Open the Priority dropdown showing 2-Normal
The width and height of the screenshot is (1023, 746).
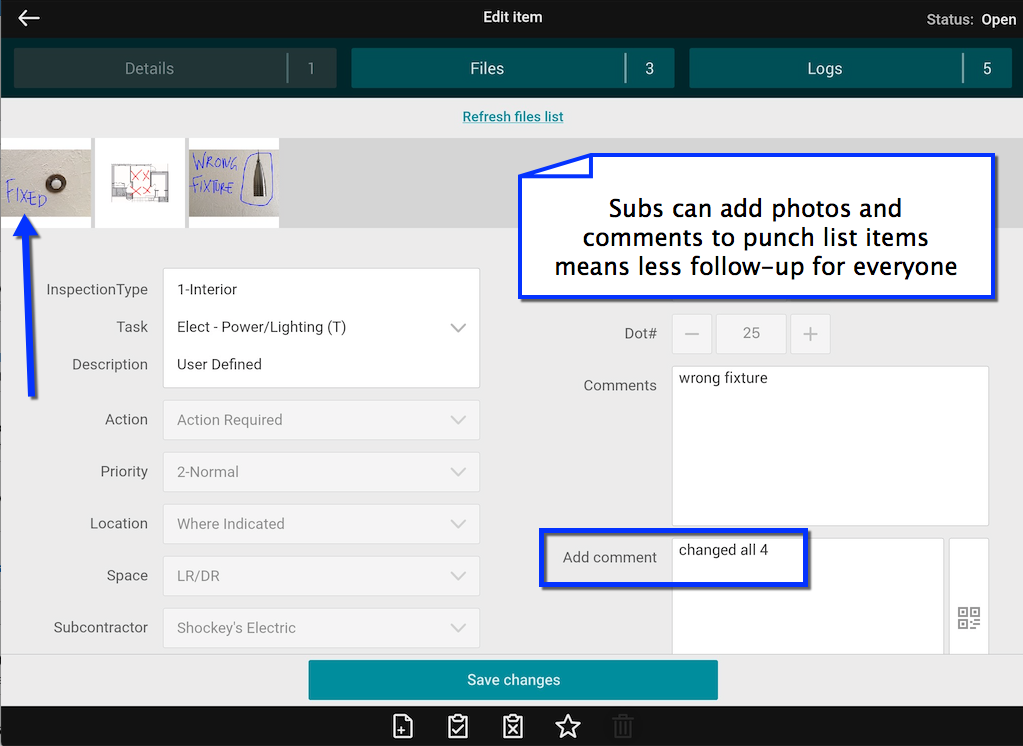click(458, 471)
